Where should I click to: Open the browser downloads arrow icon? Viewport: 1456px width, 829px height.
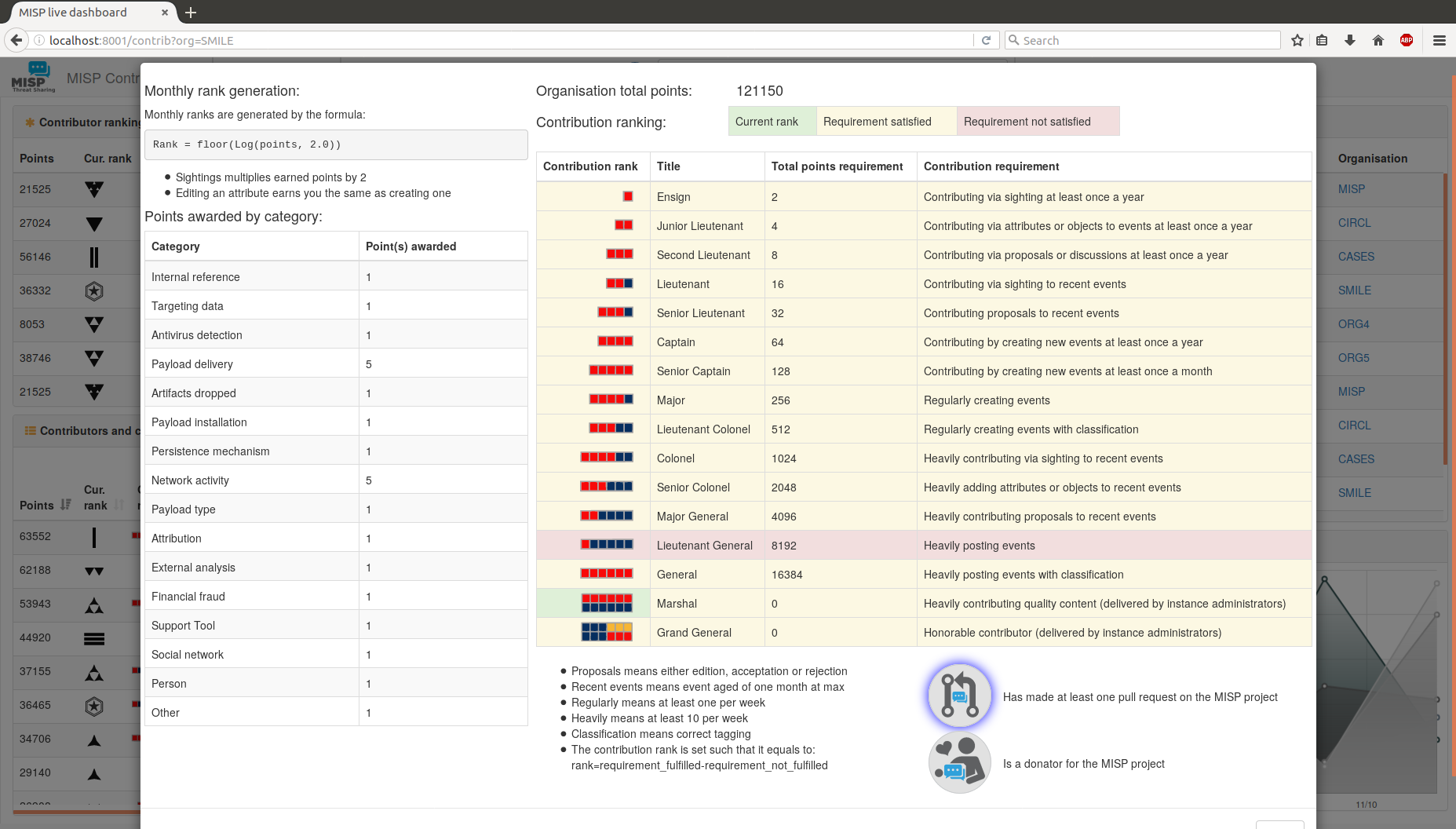(x=1350, y=40)
